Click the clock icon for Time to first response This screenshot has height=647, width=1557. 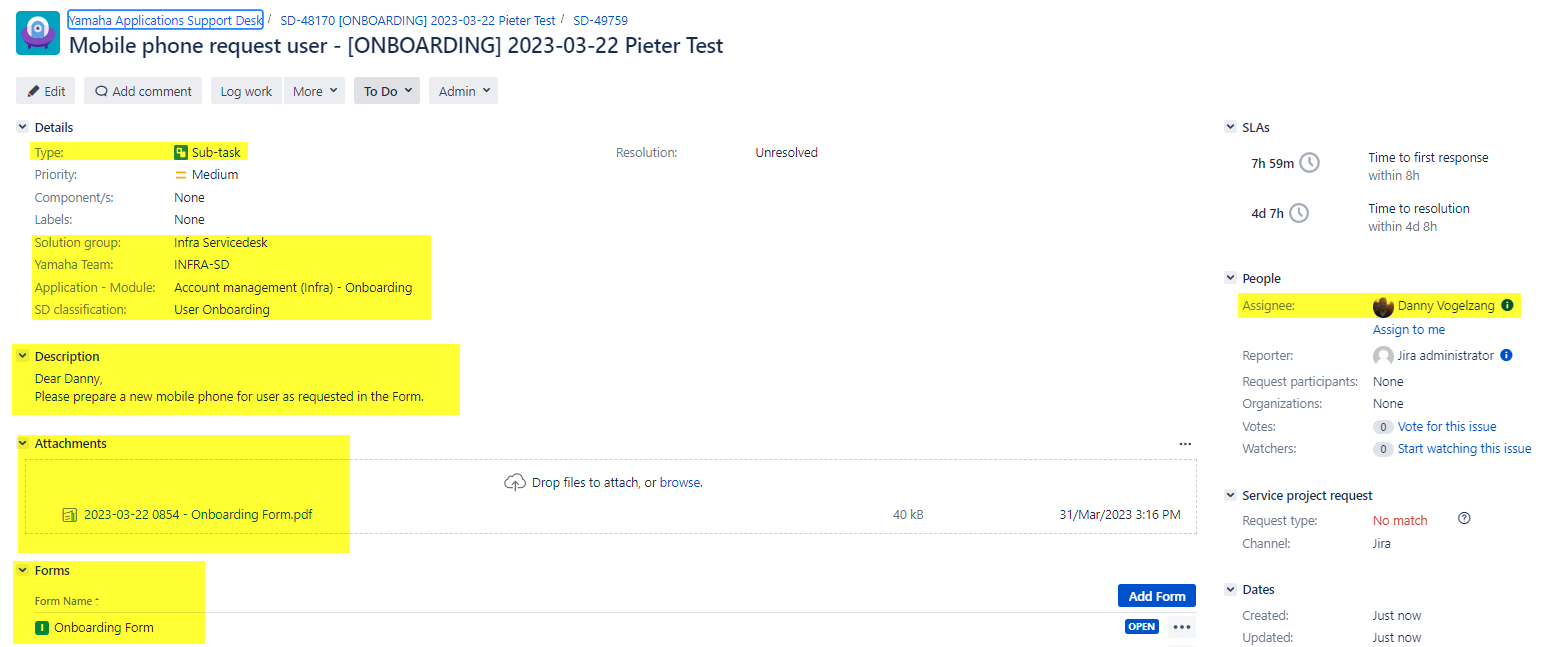1309,162
